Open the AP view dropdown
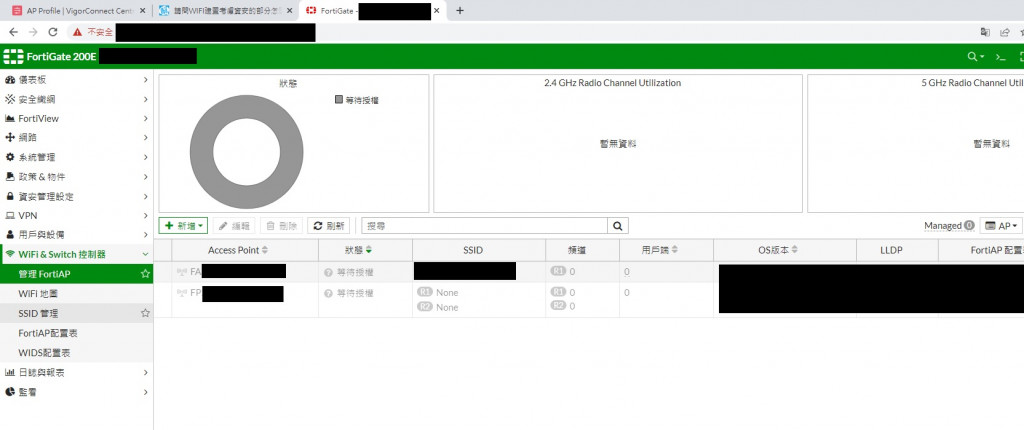Image resolution: width=1024 pixels, height=430 pixels. (1001, 225)
